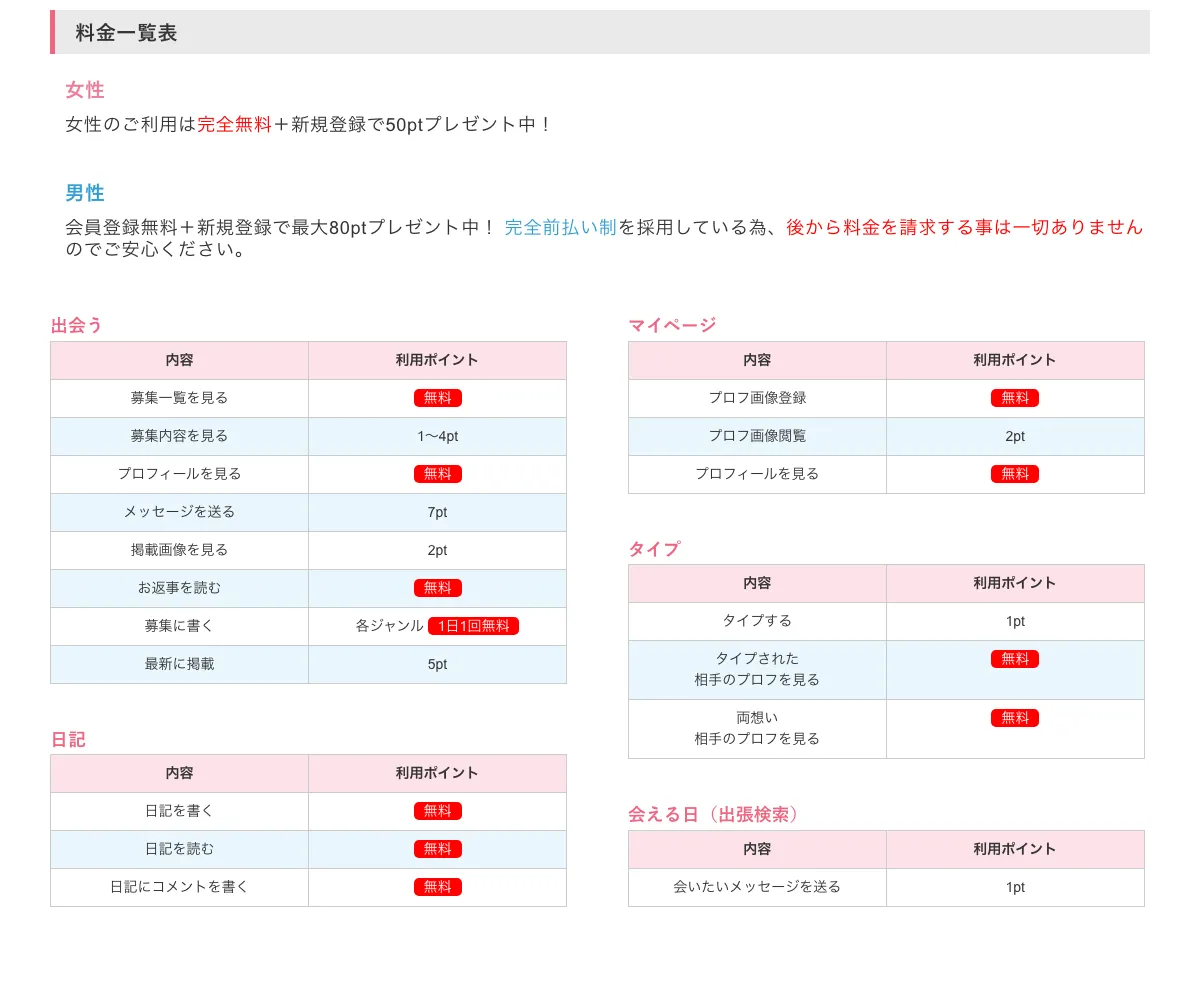The image size is (1200, 1000).
Task: Click the 1〜4pt value
Action: pos(438,436)
